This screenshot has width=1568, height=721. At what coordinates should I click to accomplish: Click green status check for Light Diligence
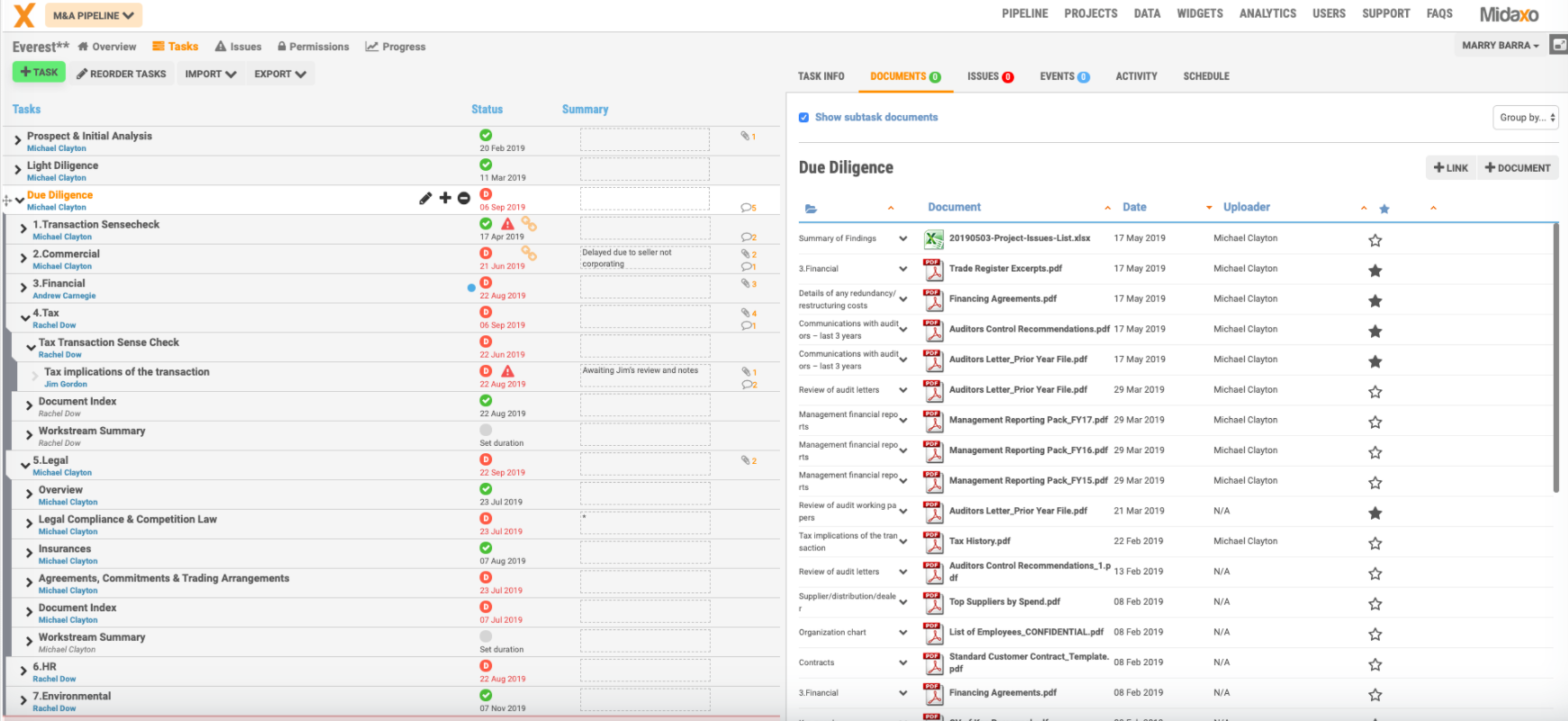point(486,165)
